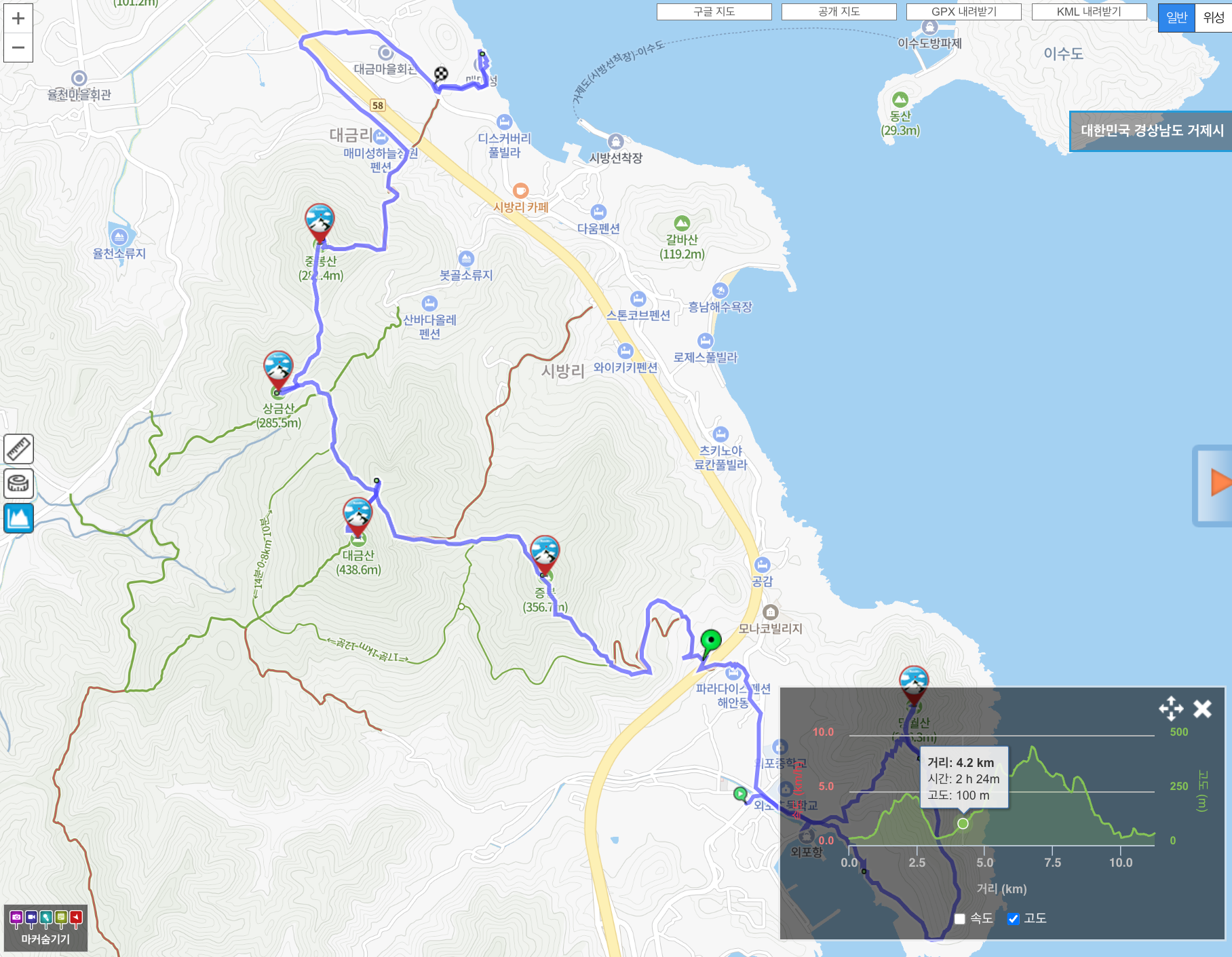Click the 시방리 카페 cafe icon
The height and width of the screenshot is (957, 1232).
[x=520, y=190]
